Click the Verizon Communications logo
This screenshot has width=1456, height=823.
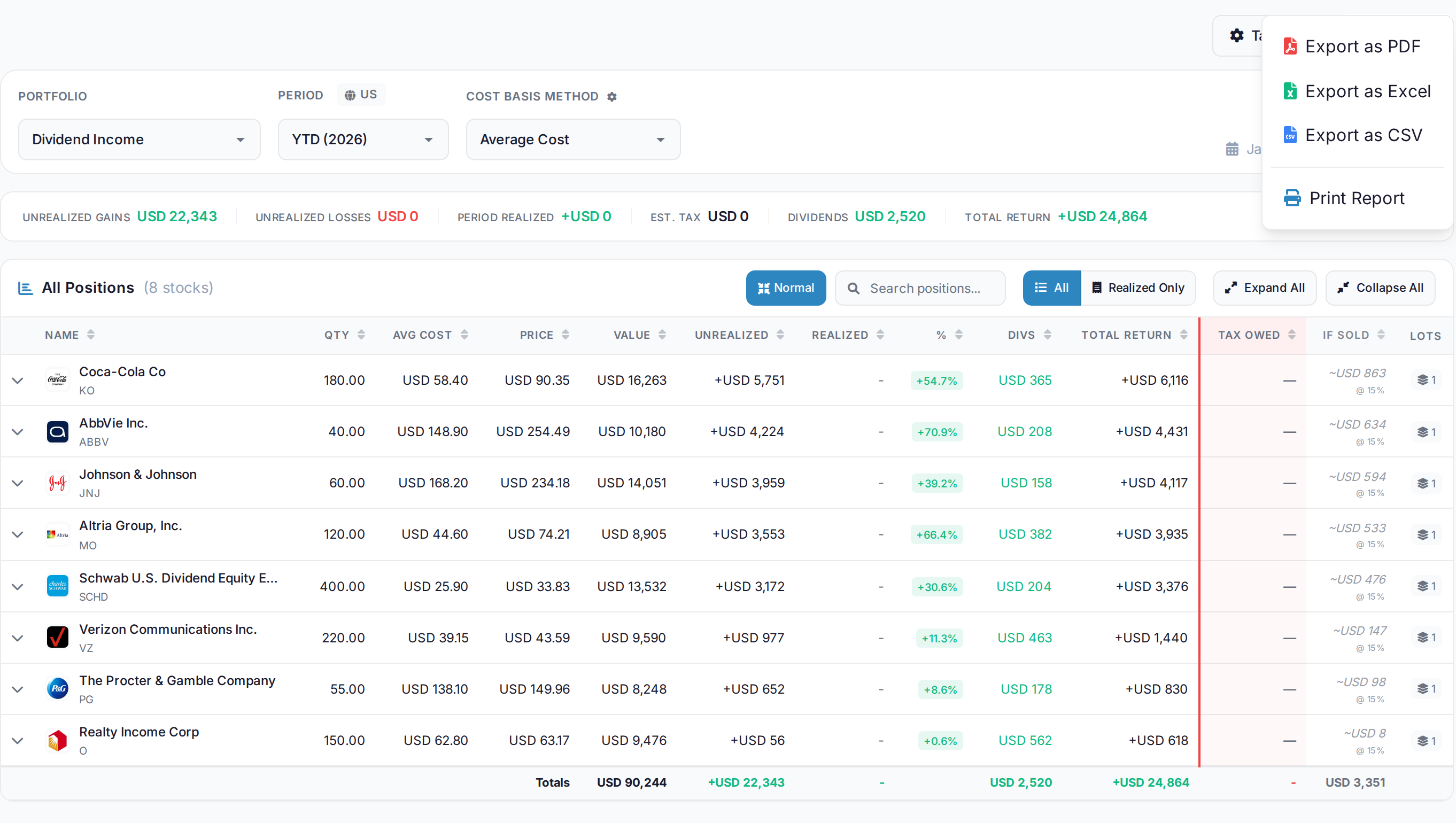(58, 638)
